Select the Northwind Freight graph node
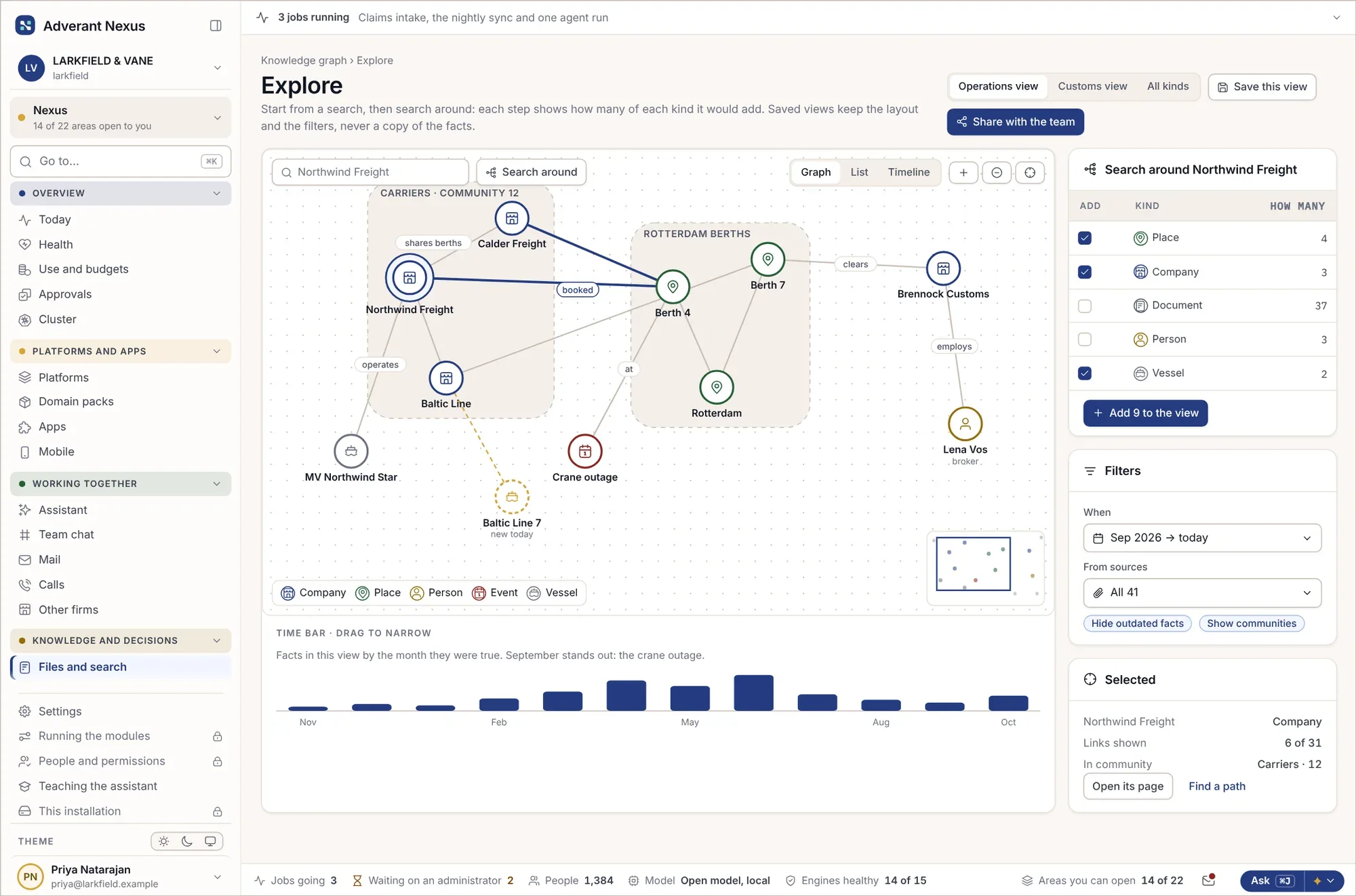Viewport: 1356px width, 896px height. [410, 278]
